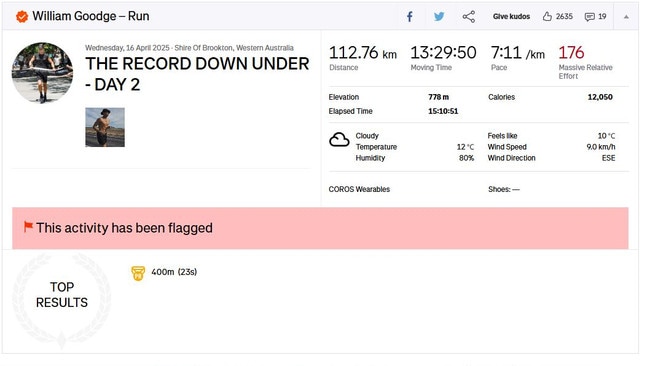The width and height of the screenshot is (650, 366).
Task: Share the activity on Facebook
Action: [410, 17]
